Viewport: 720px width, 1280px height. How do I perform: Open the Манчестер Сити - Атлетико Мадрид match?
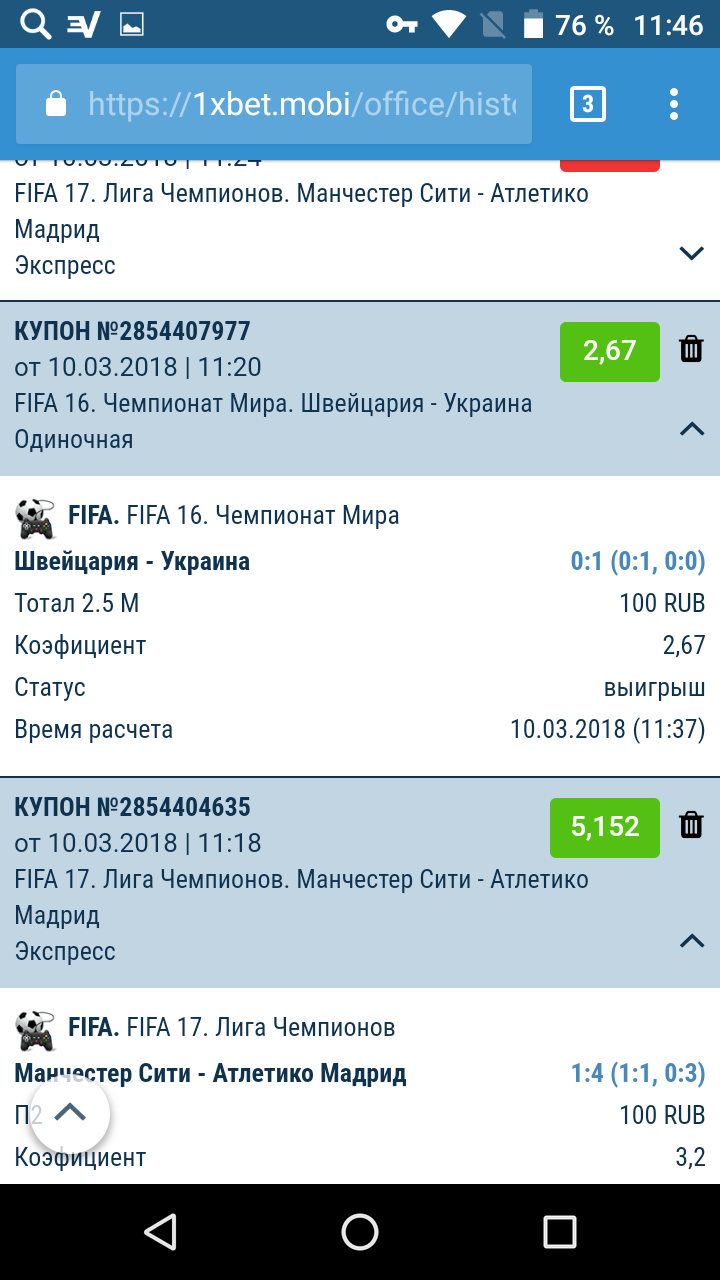coord(210,1075)
